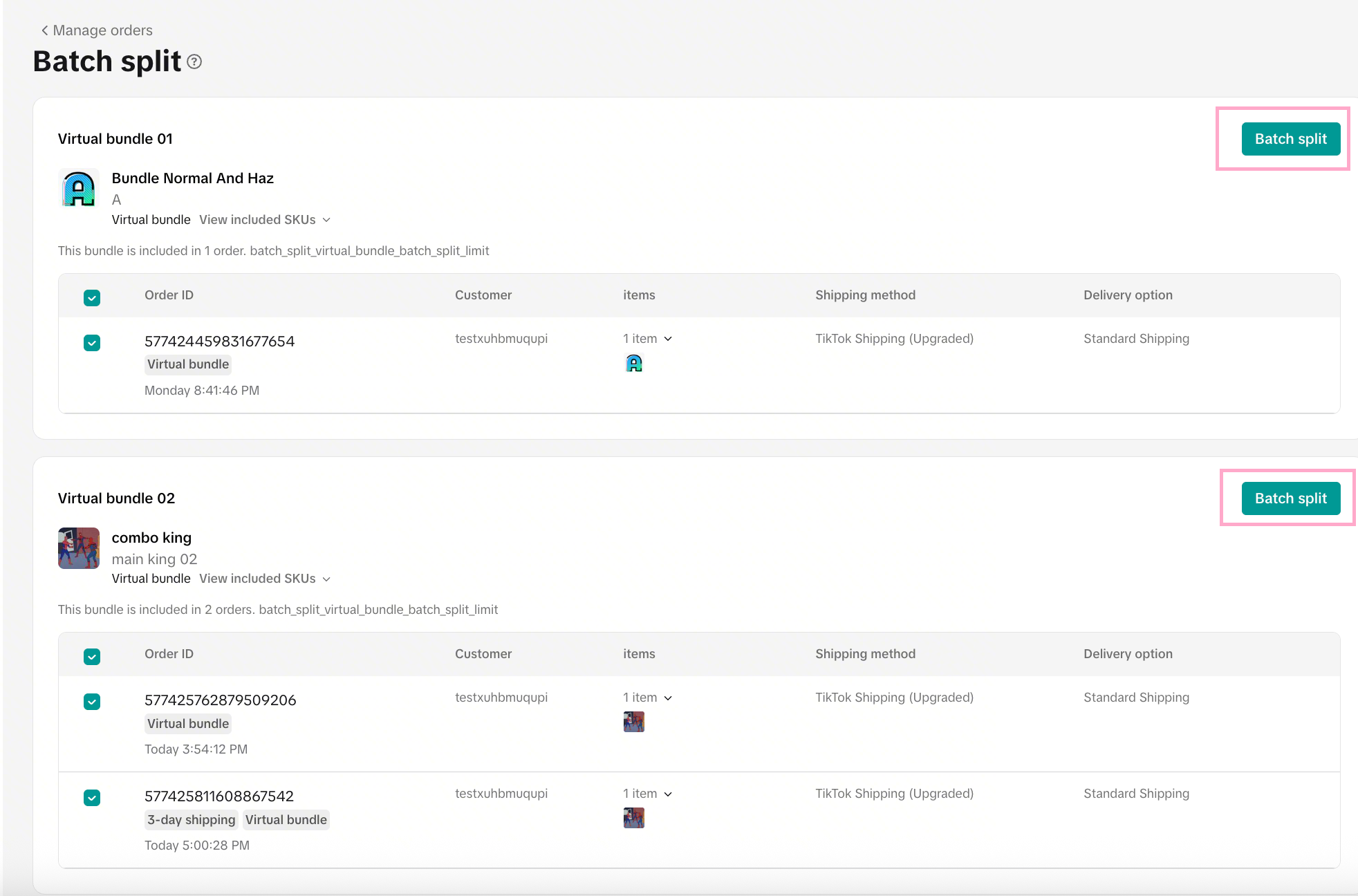The image size is (1358, 896).
Task: Expand 1 item dropdown for order 577425762879509206
Action: [648, 698]
